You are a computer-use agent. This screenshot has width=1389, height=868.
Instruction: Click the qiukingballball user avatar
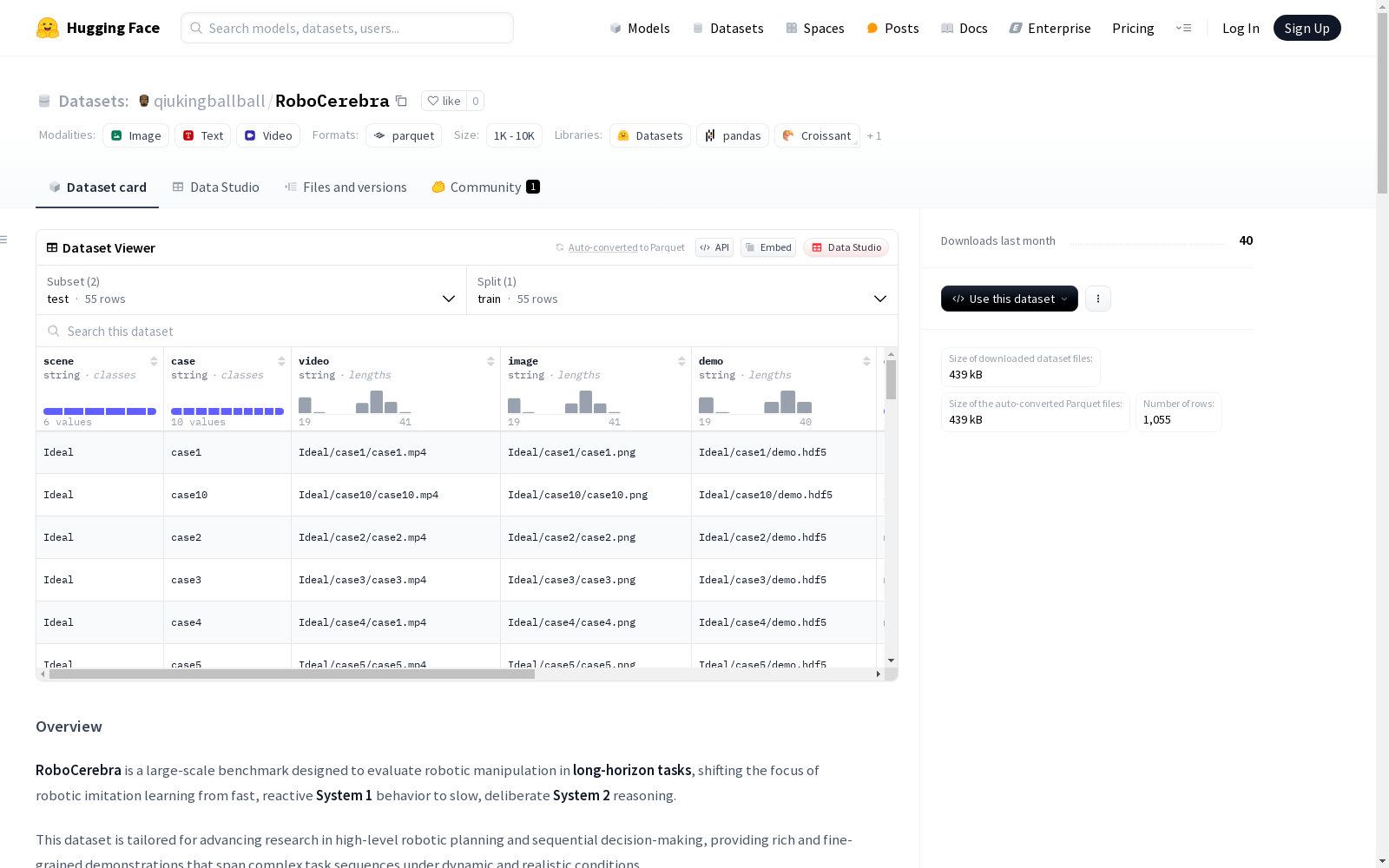pos(144,101)
